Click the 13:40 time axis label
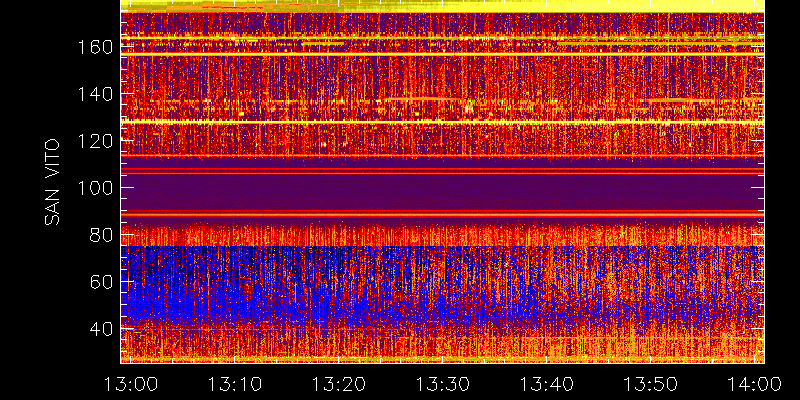The width and height of the screenshot is (800, 400). pyautogui.click(x=547, y=384)
